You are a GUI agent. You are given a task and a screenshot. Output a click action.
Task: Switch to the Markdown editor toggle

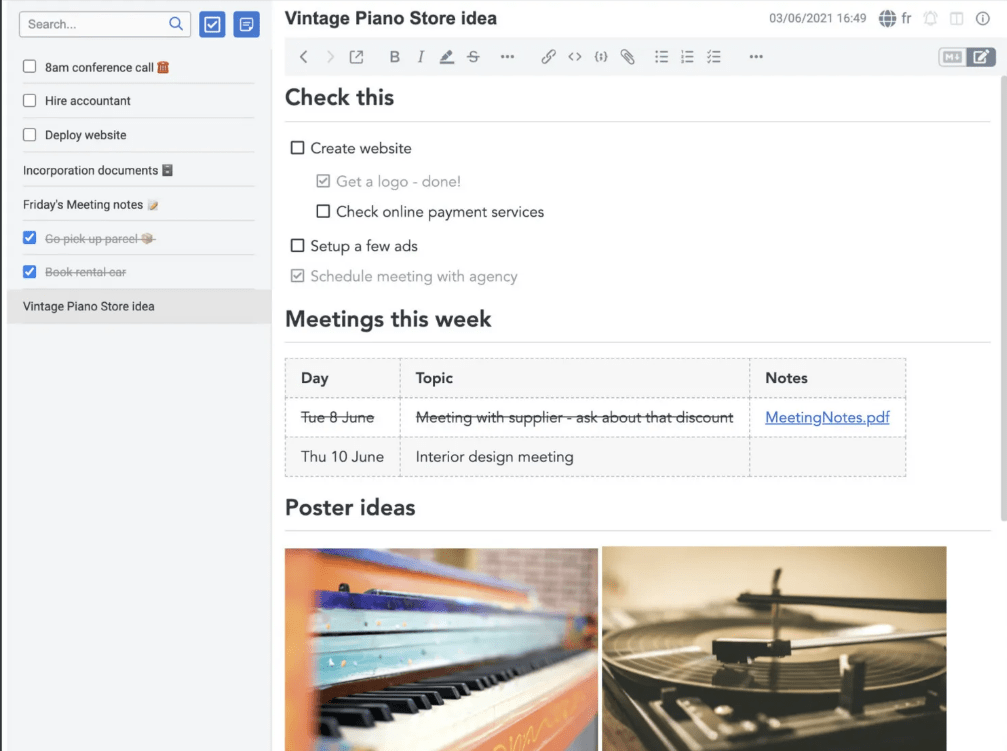tap(952, 57)
